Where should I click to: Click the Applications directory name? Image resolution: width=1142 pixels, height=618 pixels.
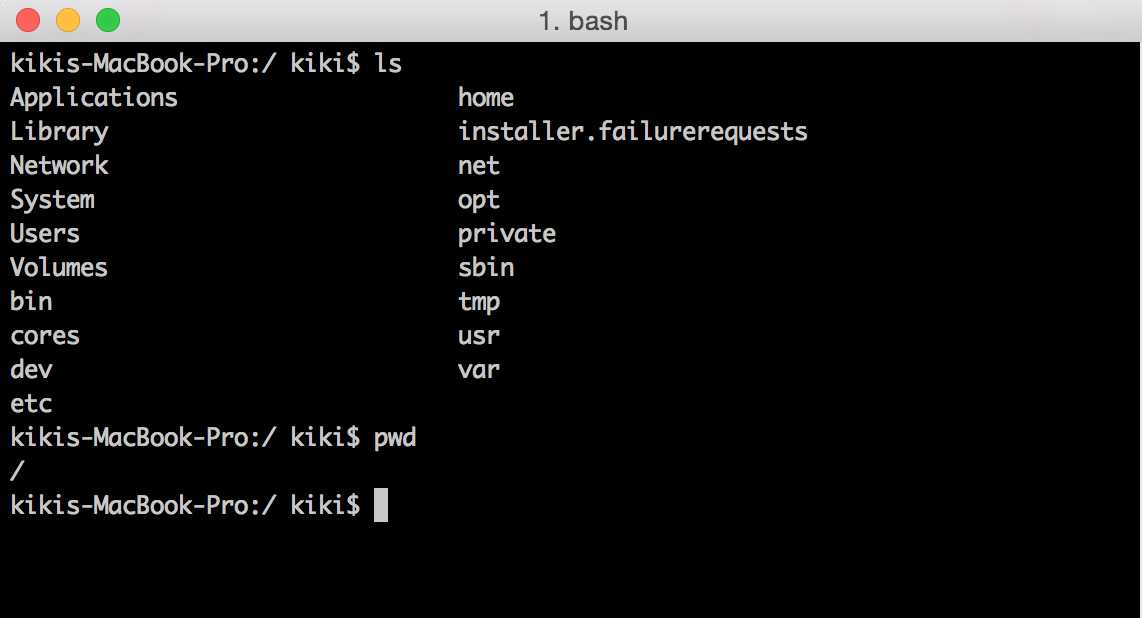coord(94,98)
